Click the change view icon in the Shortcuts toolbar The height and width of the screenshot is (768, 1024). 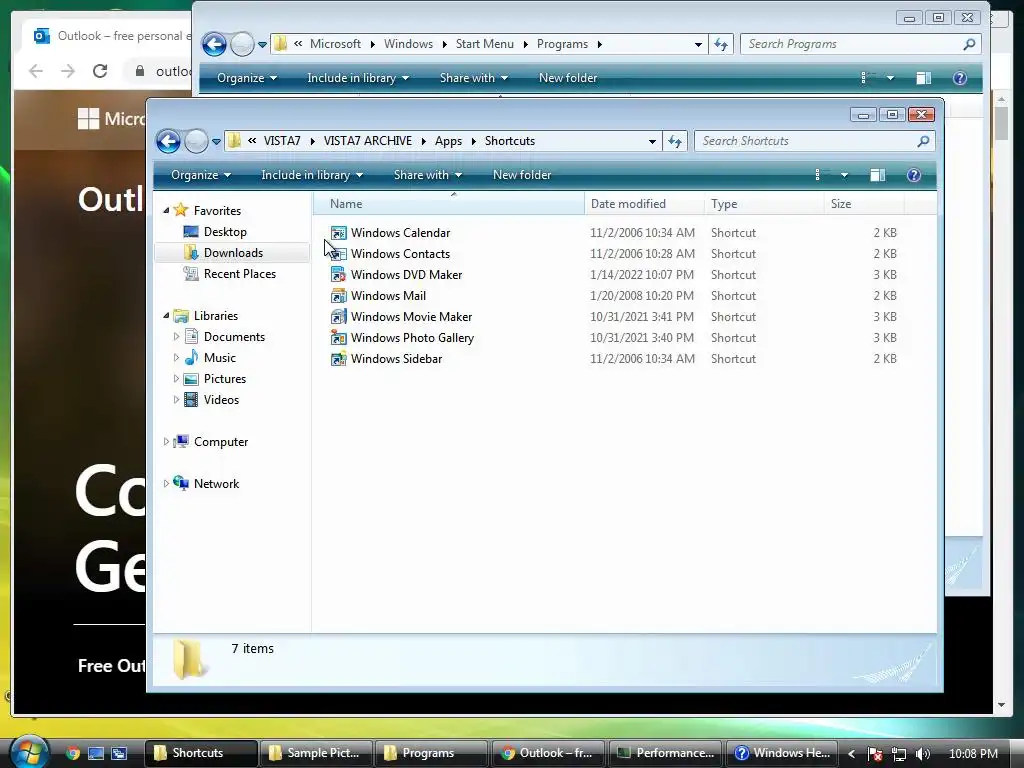[819, 175]
